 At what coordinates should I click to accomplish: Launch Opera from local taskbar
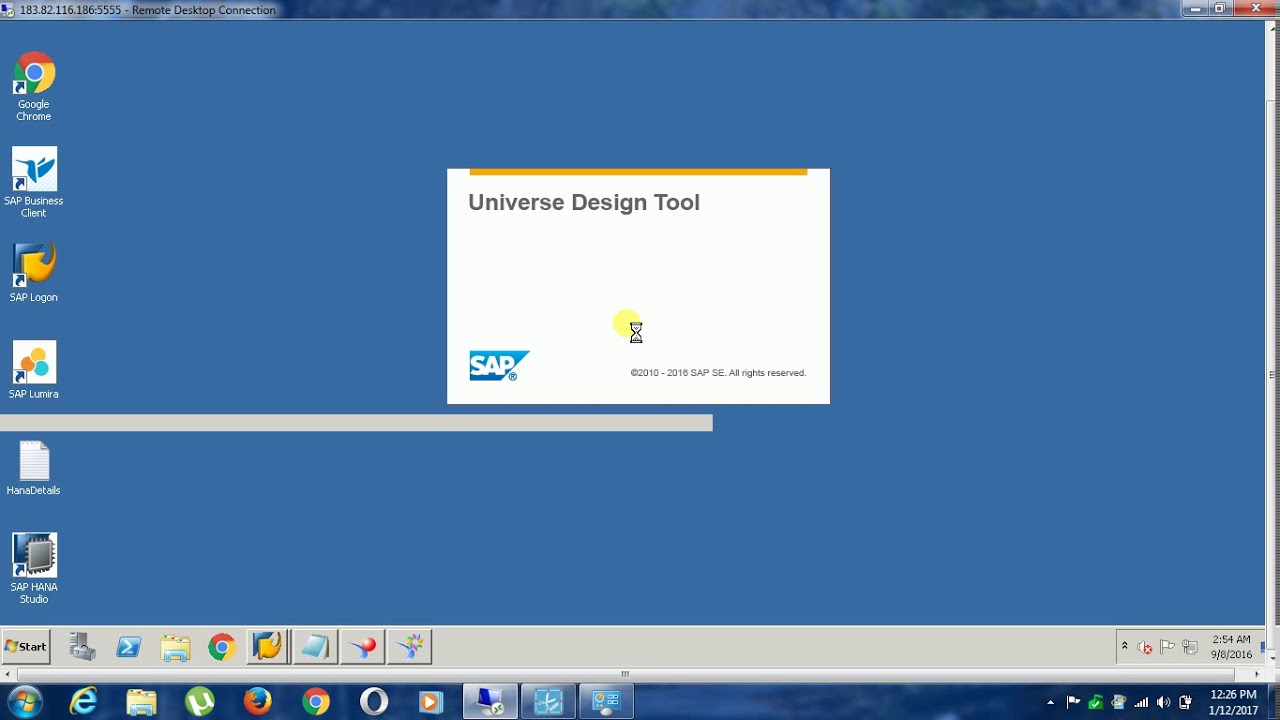(374, 702)
